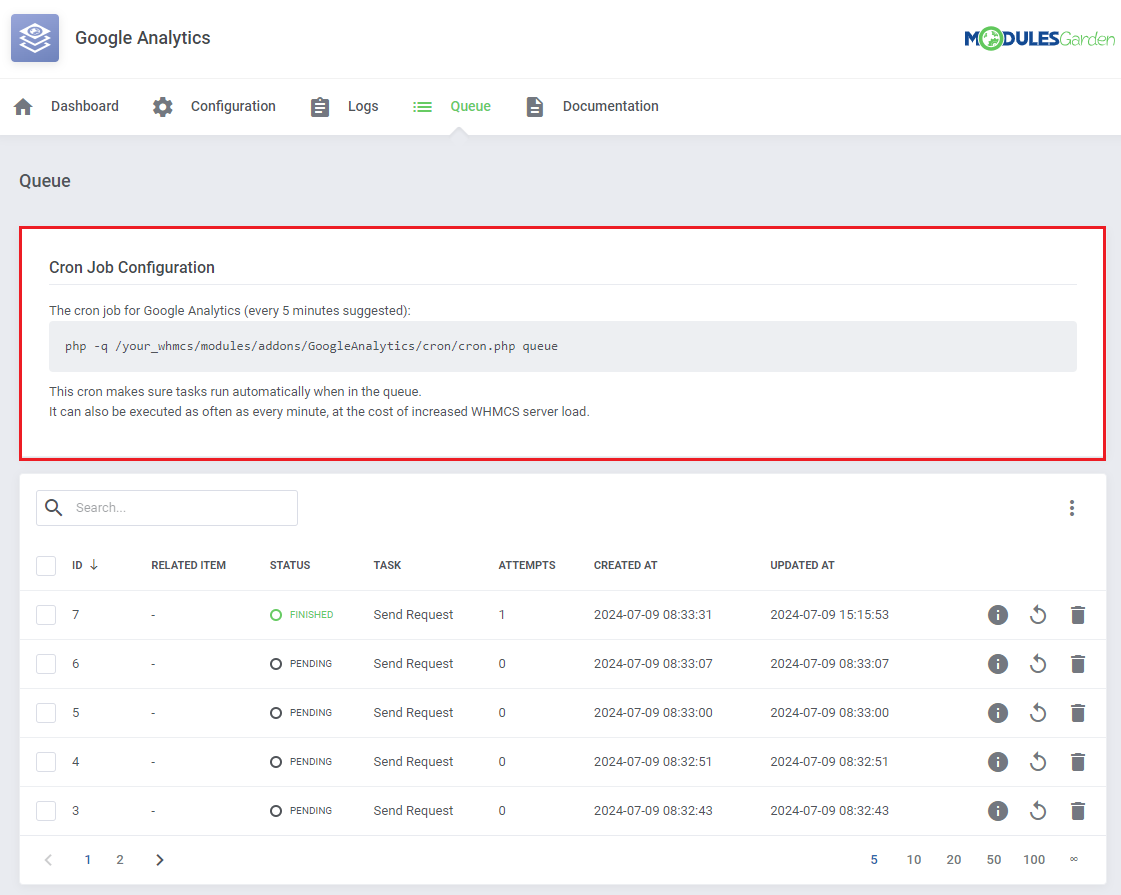Show info for task ID 3
Viewport: 1121px width, 895px height.
click(x=998, y=811)
